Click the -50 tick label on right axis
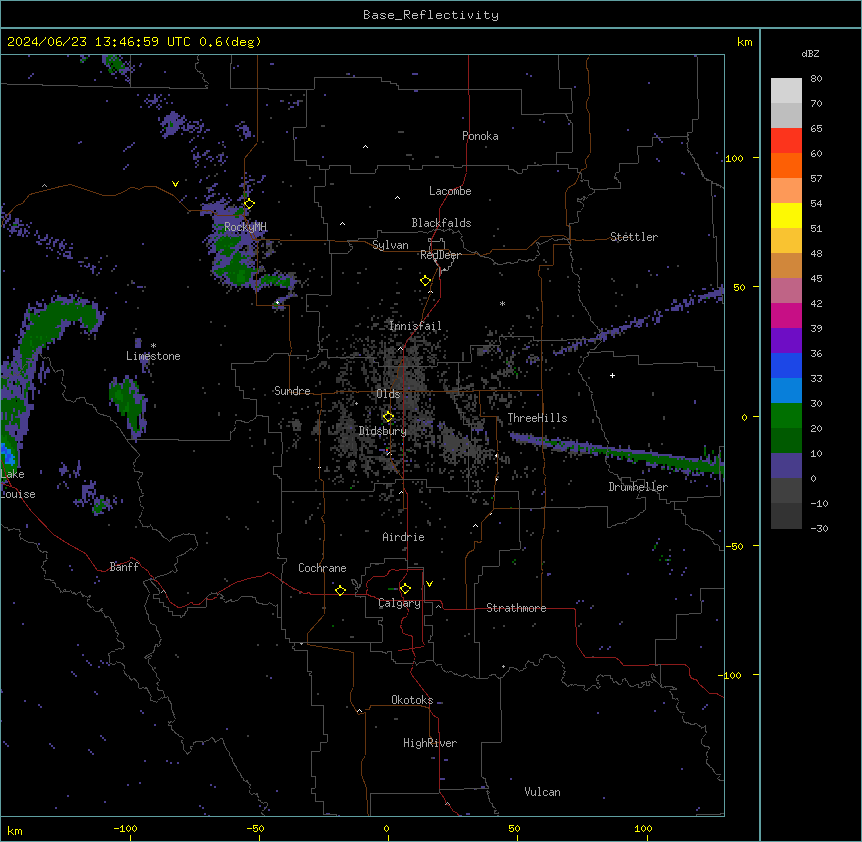This screenshot has width=862, height=842. 734,546
